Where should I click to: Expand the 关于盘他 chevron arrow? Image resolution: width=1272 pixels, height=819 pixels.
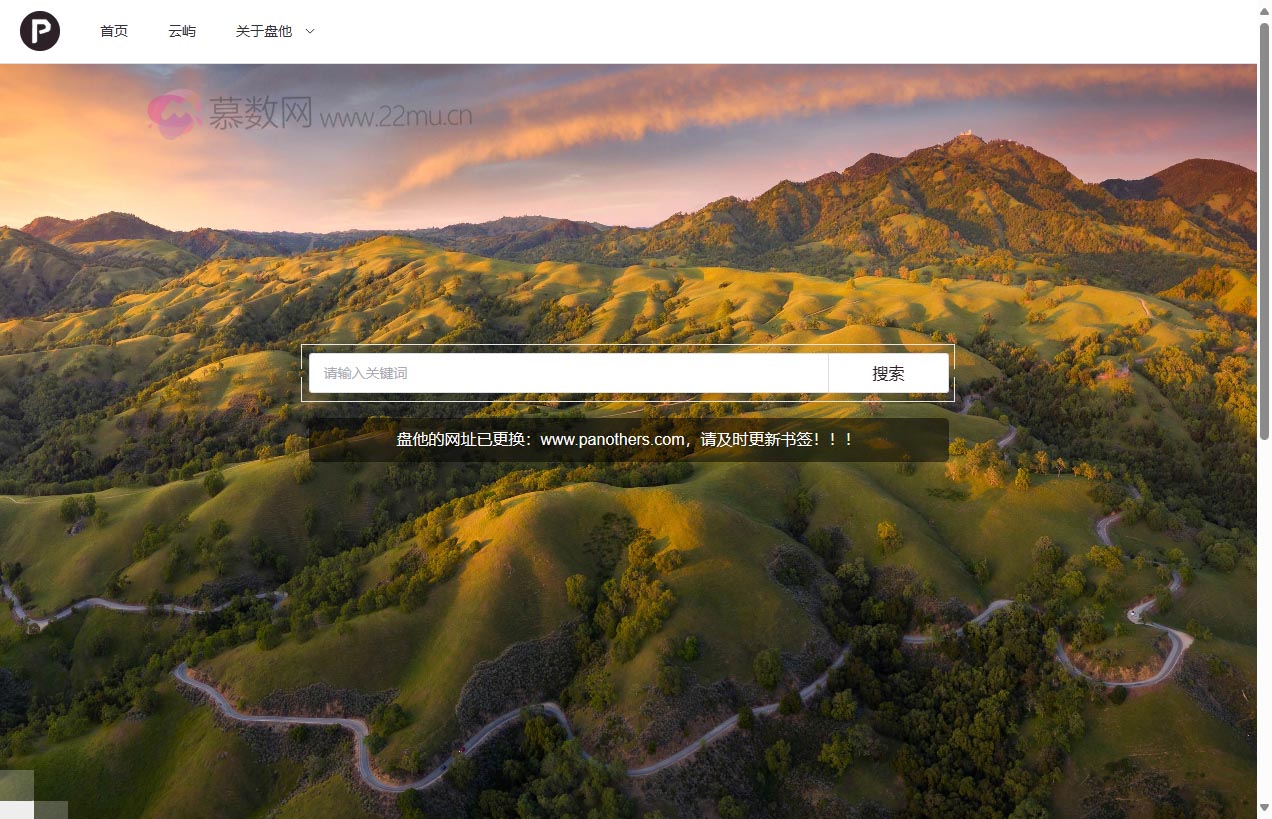(x=310, y=31)
